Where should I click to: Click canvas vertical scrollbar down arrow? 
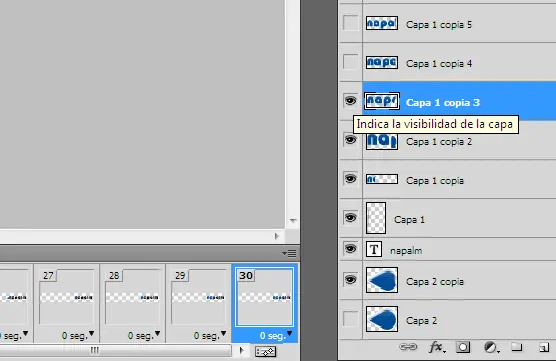coord(293,221)
